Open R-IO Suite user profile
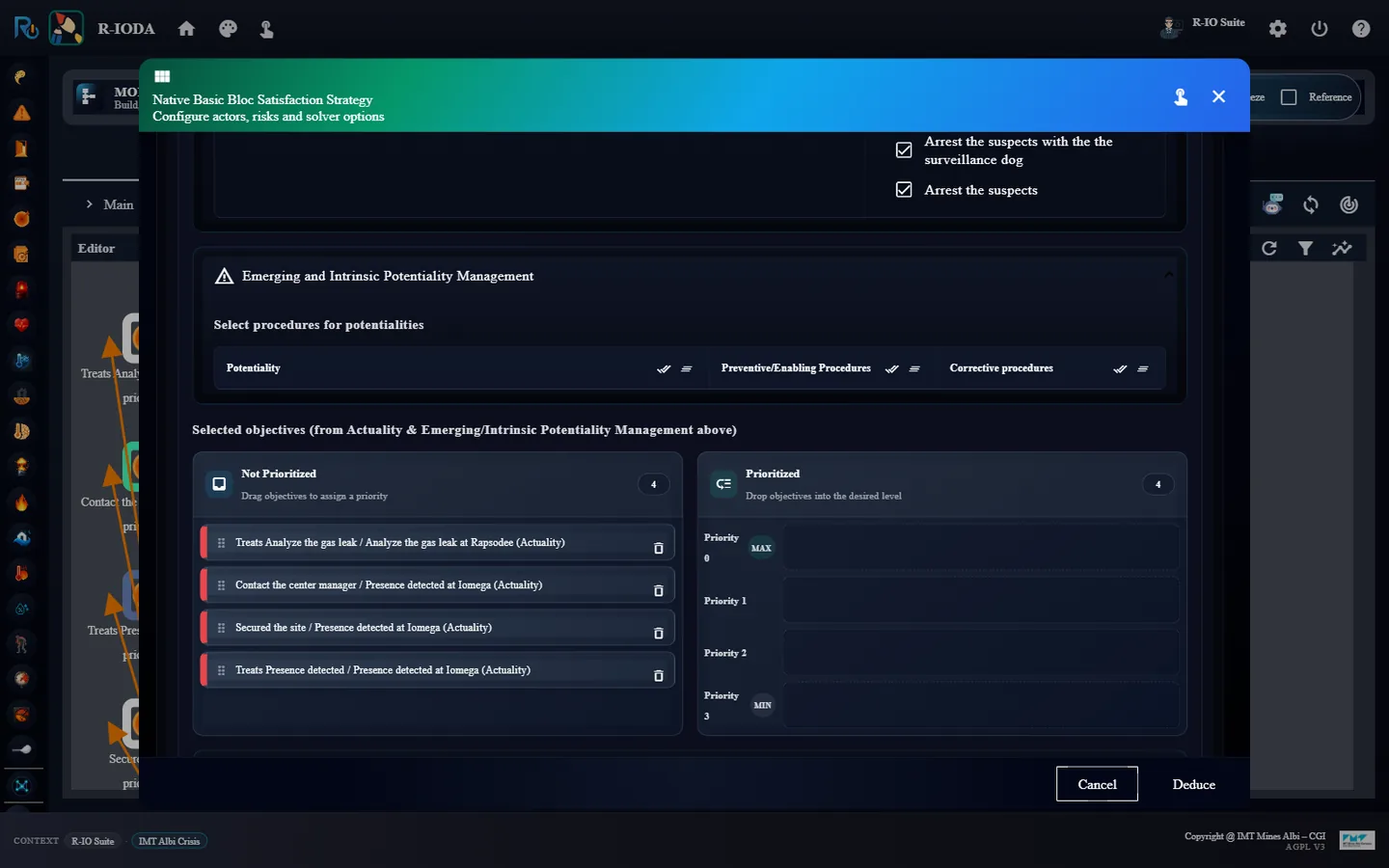This screenshot has height=868, width=1389. pyautogui.click(x=1204, y=26)
